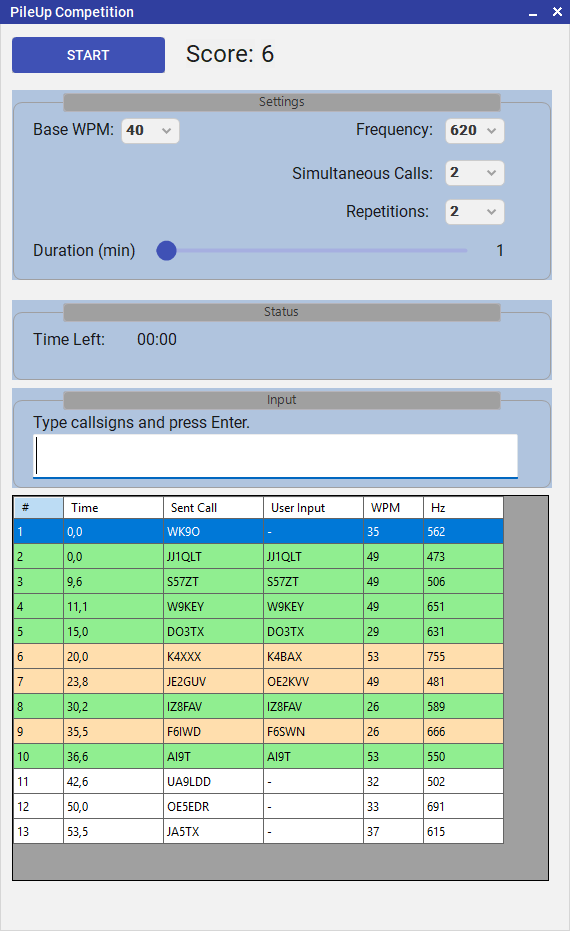Close the PileUp Competition window

click(x=557, y=12)
